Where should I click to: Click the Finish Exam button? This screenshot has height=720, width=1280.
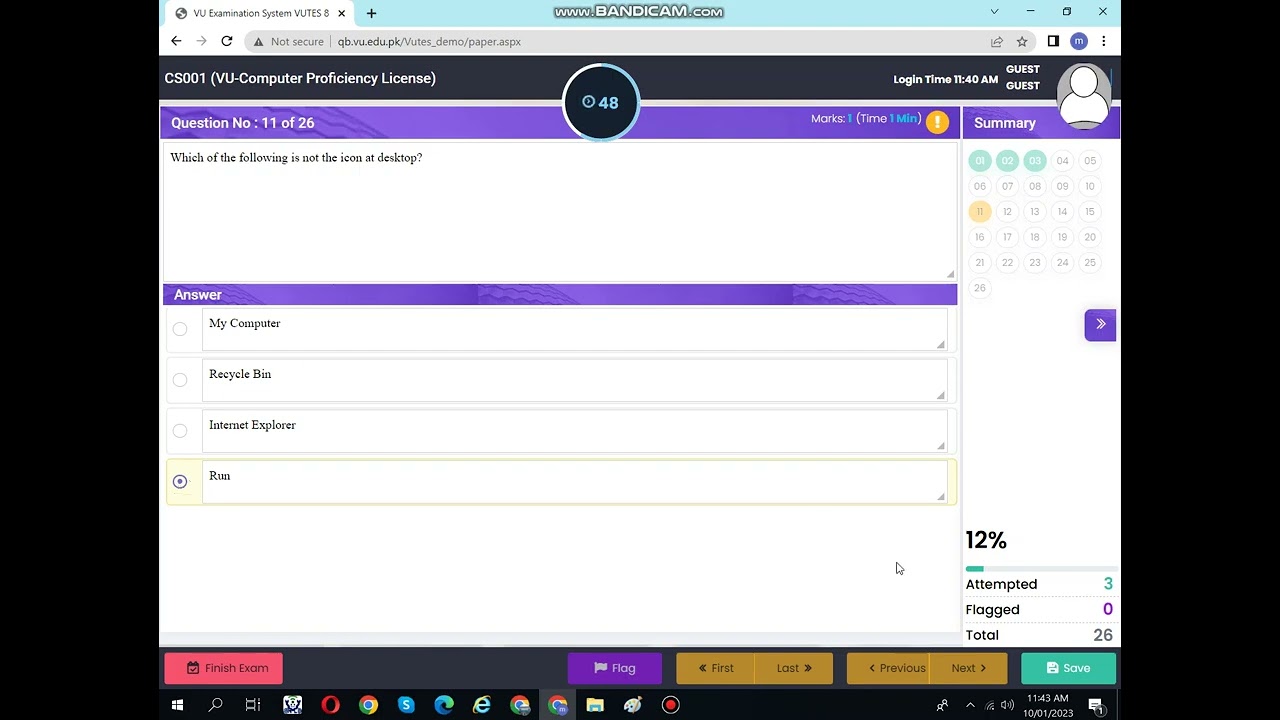point(224,668)
